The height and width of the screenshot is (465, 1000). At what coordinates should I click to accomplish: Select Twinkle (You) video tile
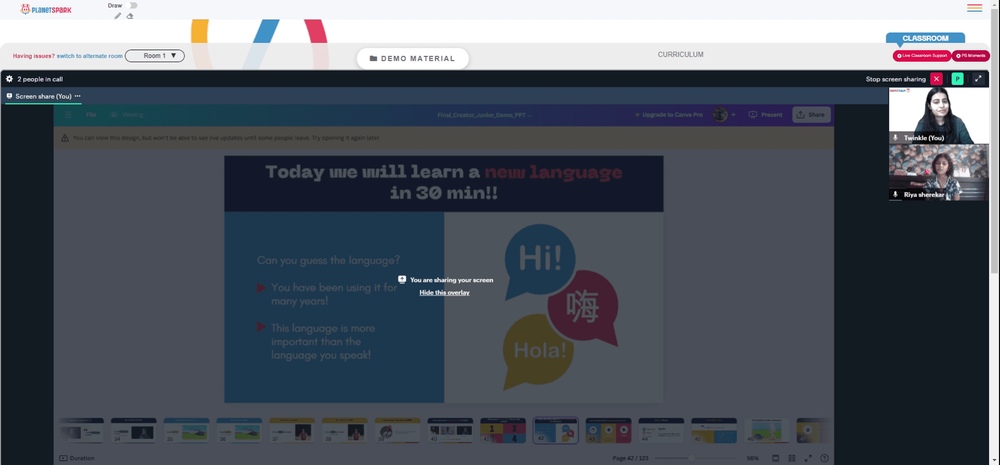coord(939,115)
